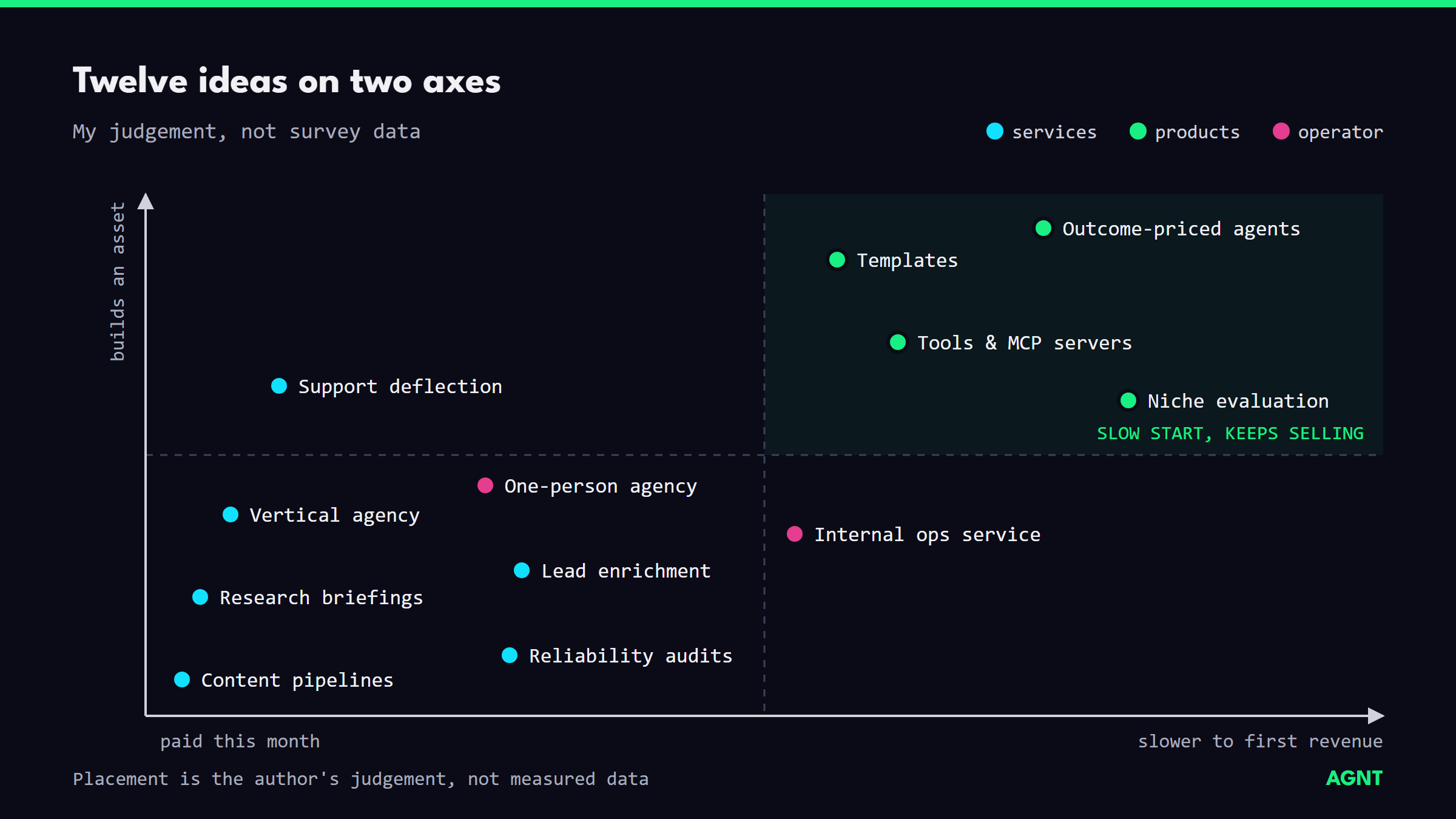Click the cyan dot beside Lead enrichment
Screen dimensions: 1456x819
click(x=522, y=570)
